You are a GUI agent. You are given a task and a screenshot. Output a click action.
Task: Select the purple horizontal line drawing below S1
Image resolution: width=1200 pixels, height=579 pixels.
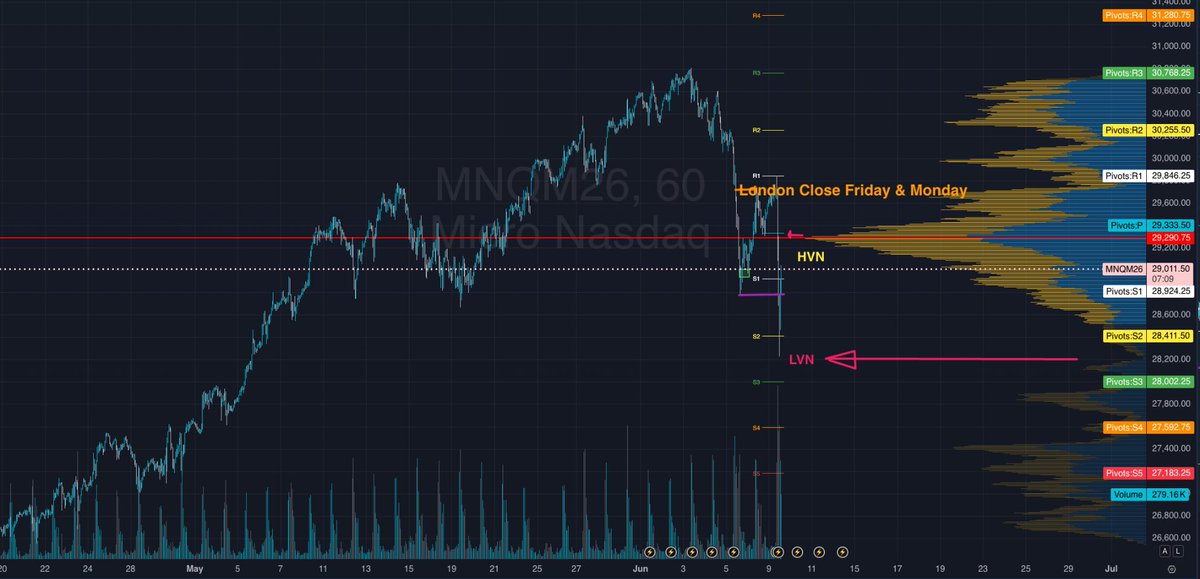pos(762,294)
